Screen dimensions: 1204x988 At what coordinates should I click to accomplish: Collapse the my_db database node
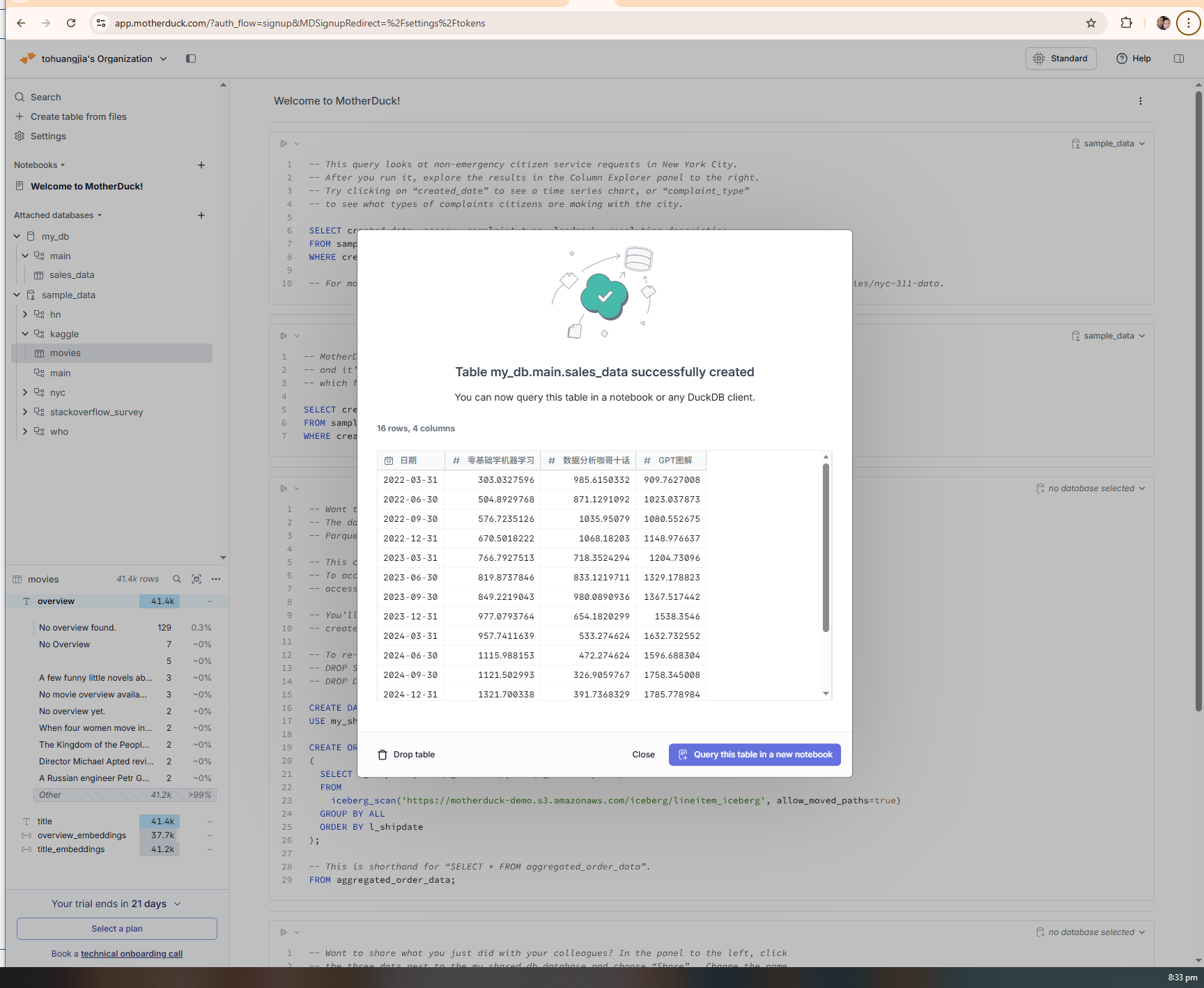point(17,236)
